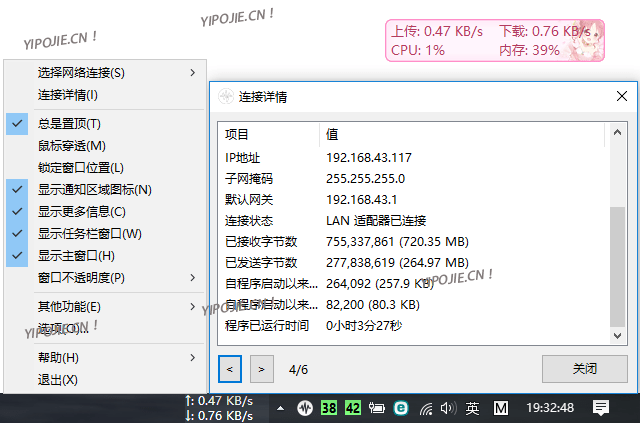Show hidden tray icons arrow
The image size is (640, 423).
point(280,408)
